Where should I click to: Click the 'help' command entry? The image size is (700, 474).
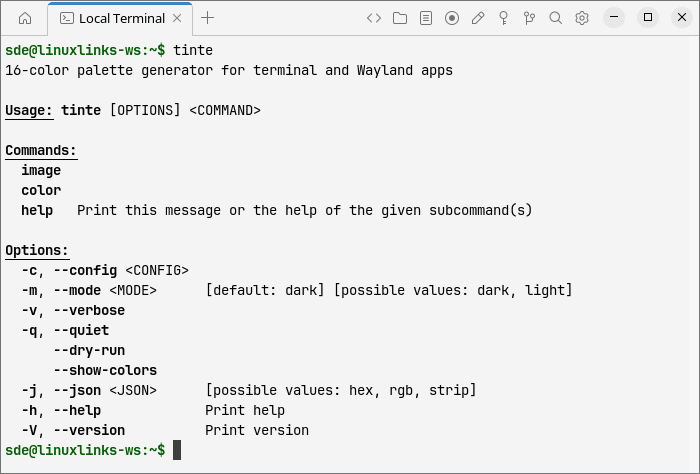37,210
